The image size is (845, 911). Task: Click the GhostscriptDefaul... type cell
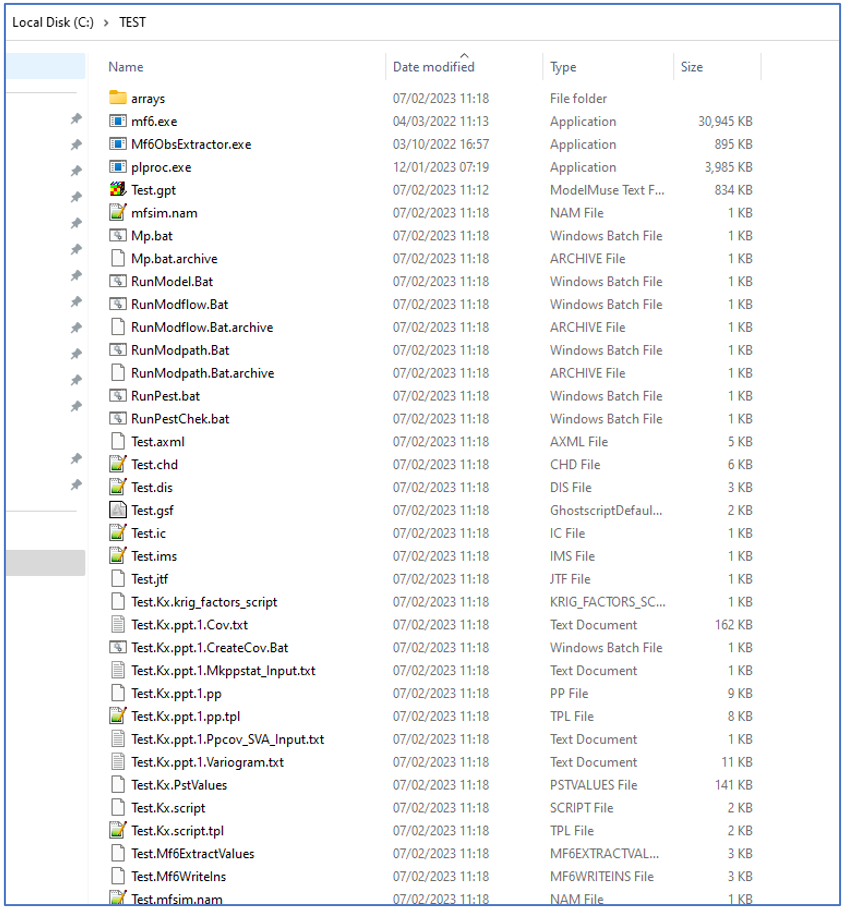(606, 510)
